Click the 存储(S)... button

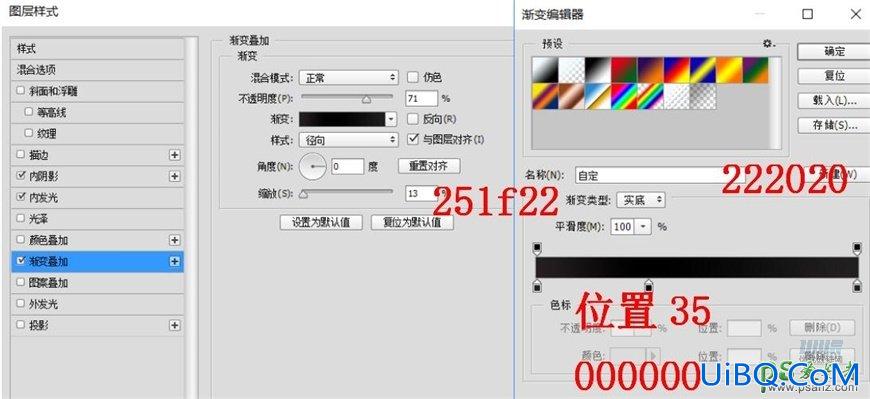tap(834, 125)
